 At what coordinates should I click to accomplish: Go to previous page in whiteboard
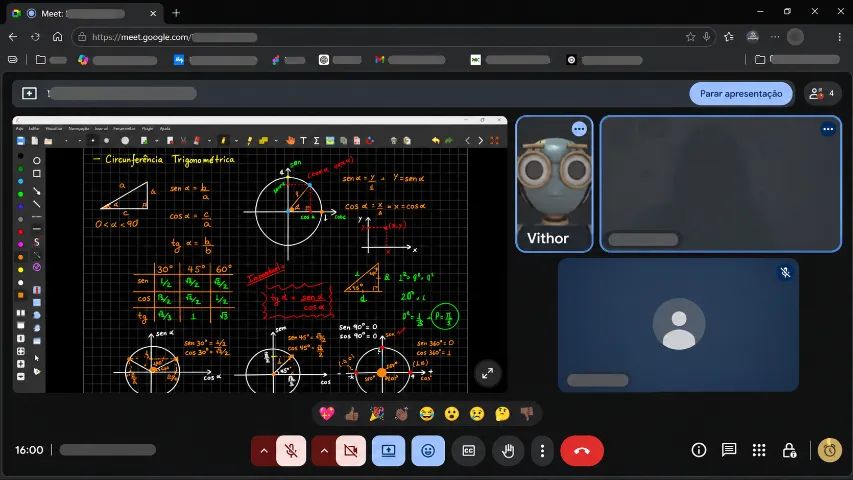(x=467, y=140)
